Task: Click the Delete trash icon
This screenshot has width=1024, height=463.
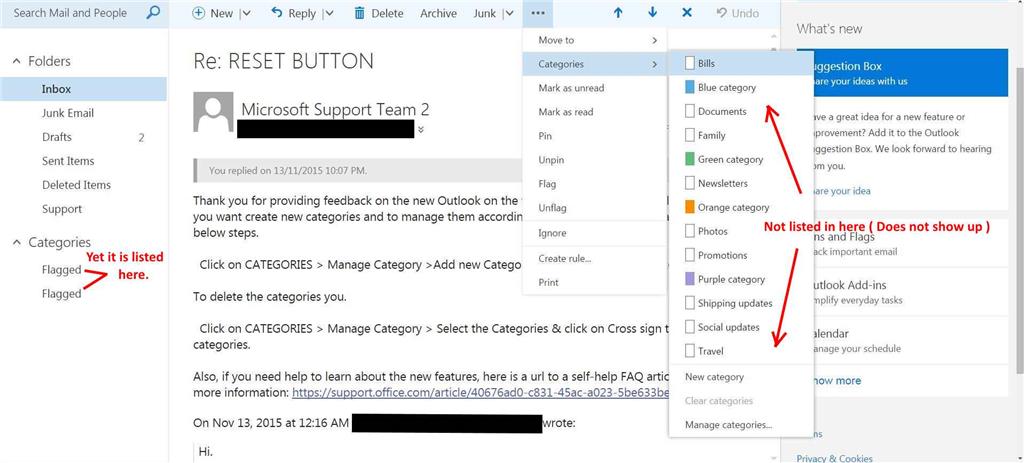Action: [359, 13]
